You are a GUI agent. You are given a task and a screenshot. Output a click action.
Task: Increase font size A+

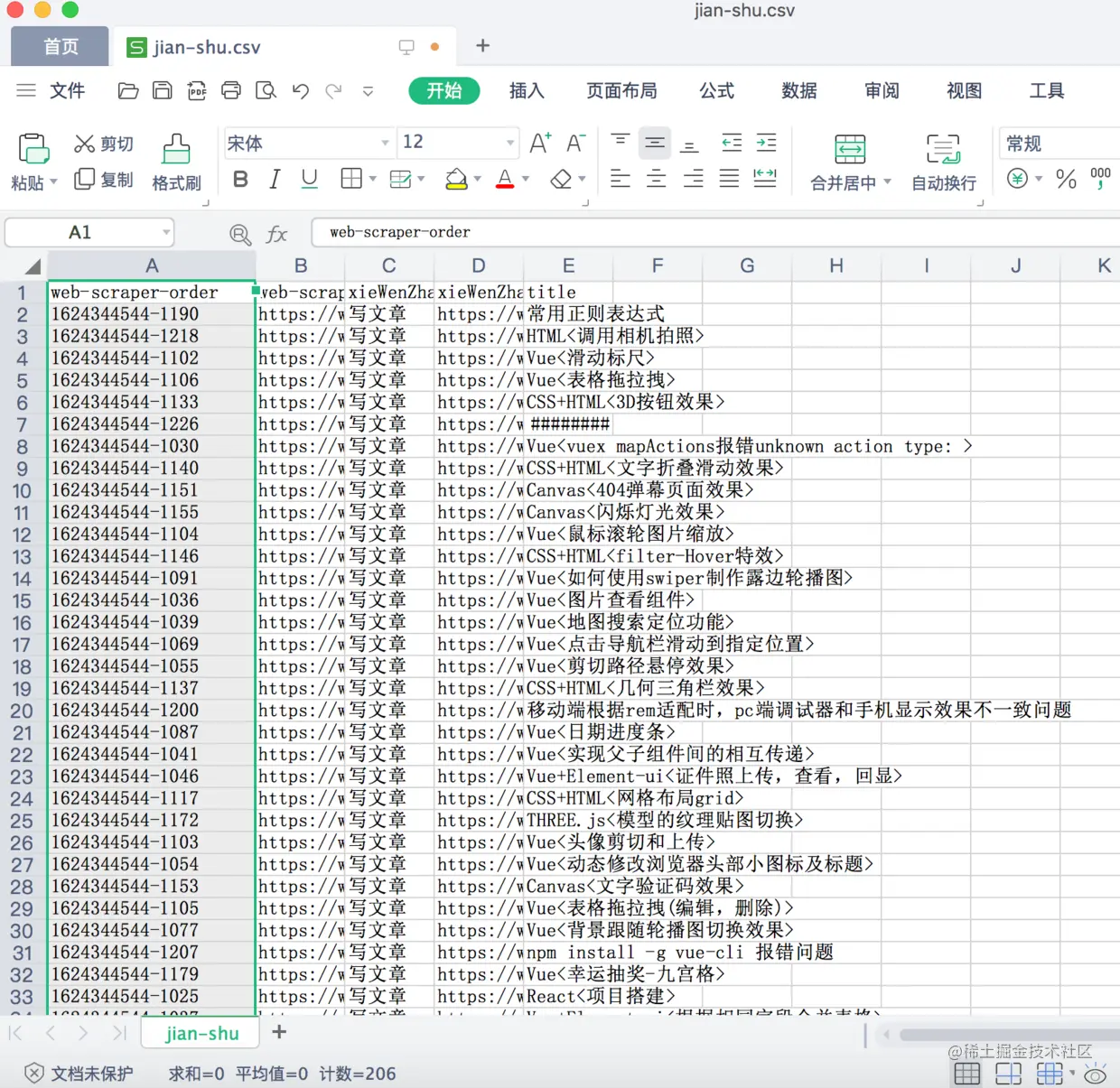(x=540, y=143)
